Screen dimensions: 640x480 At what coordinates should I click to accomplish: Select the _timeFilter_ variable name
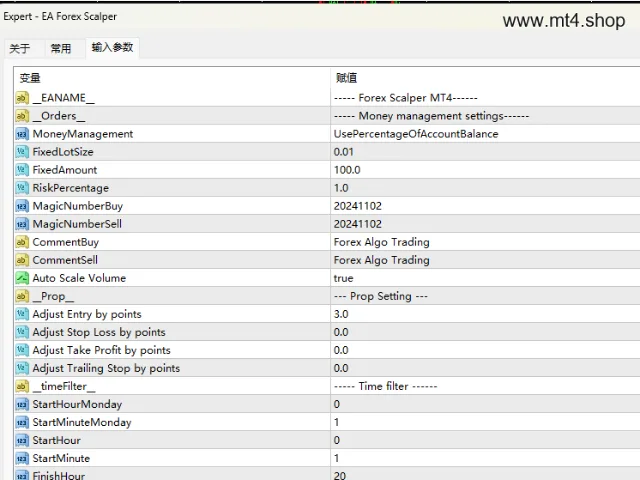pos(64,386)
